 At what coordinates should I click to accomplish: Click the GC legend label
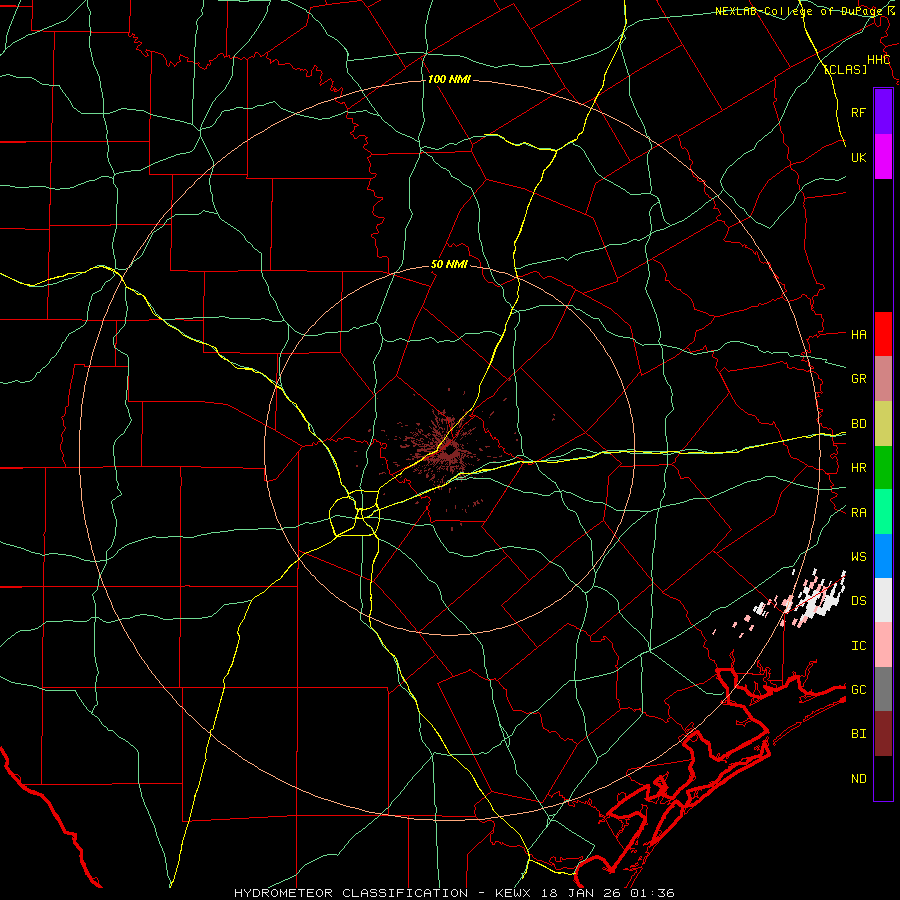(x=858, y=690)
